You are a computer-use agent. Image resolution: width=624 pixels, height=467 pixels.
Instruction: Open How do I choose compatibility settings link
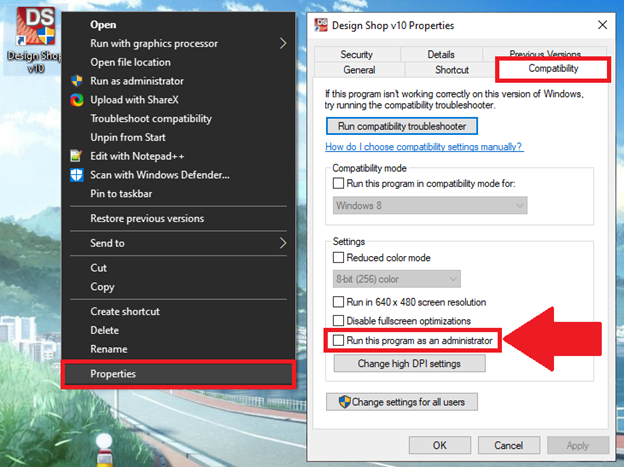click(x=424, y=147)
